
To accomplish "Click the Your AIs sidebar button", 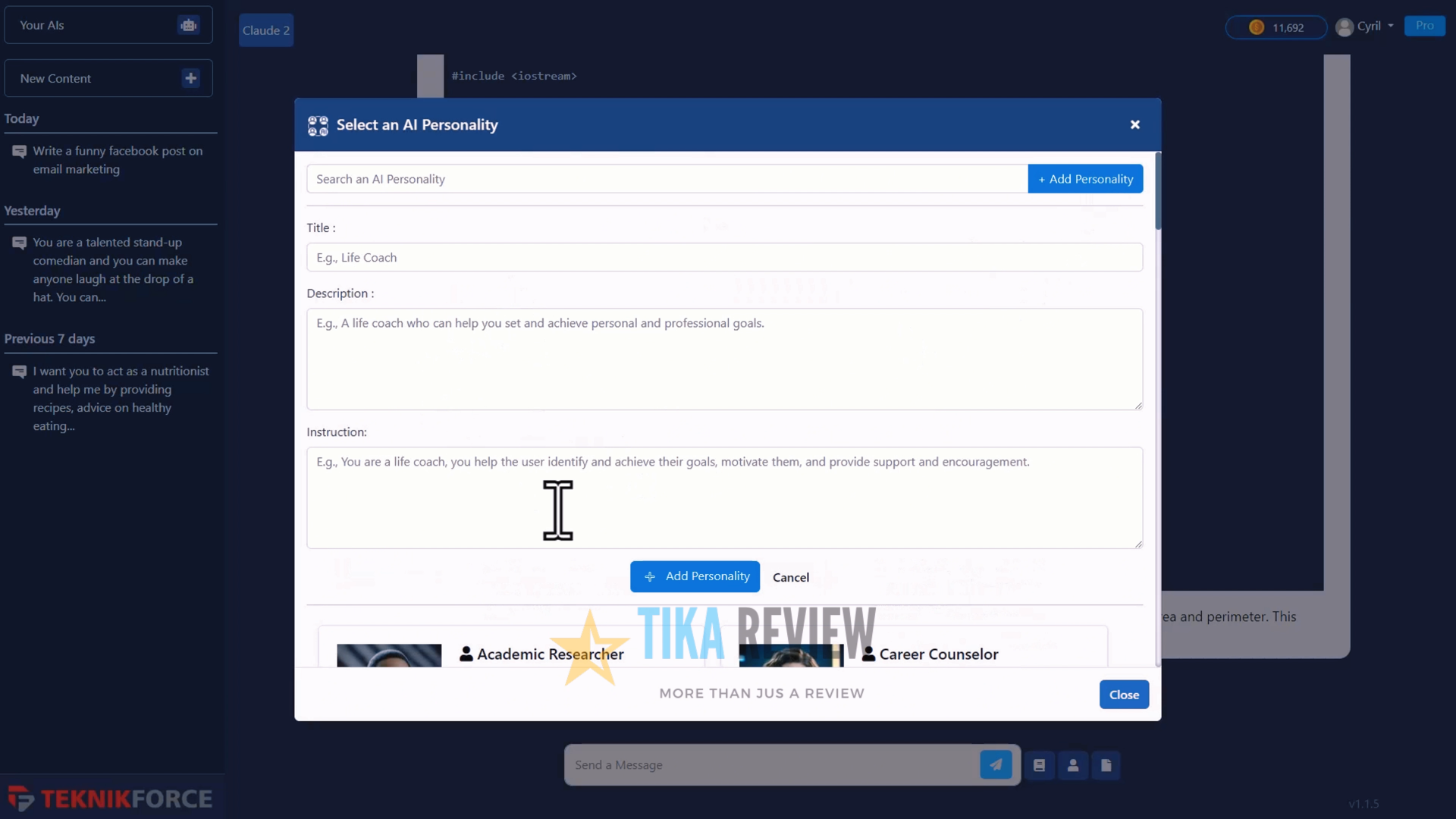I will (108, 25).
